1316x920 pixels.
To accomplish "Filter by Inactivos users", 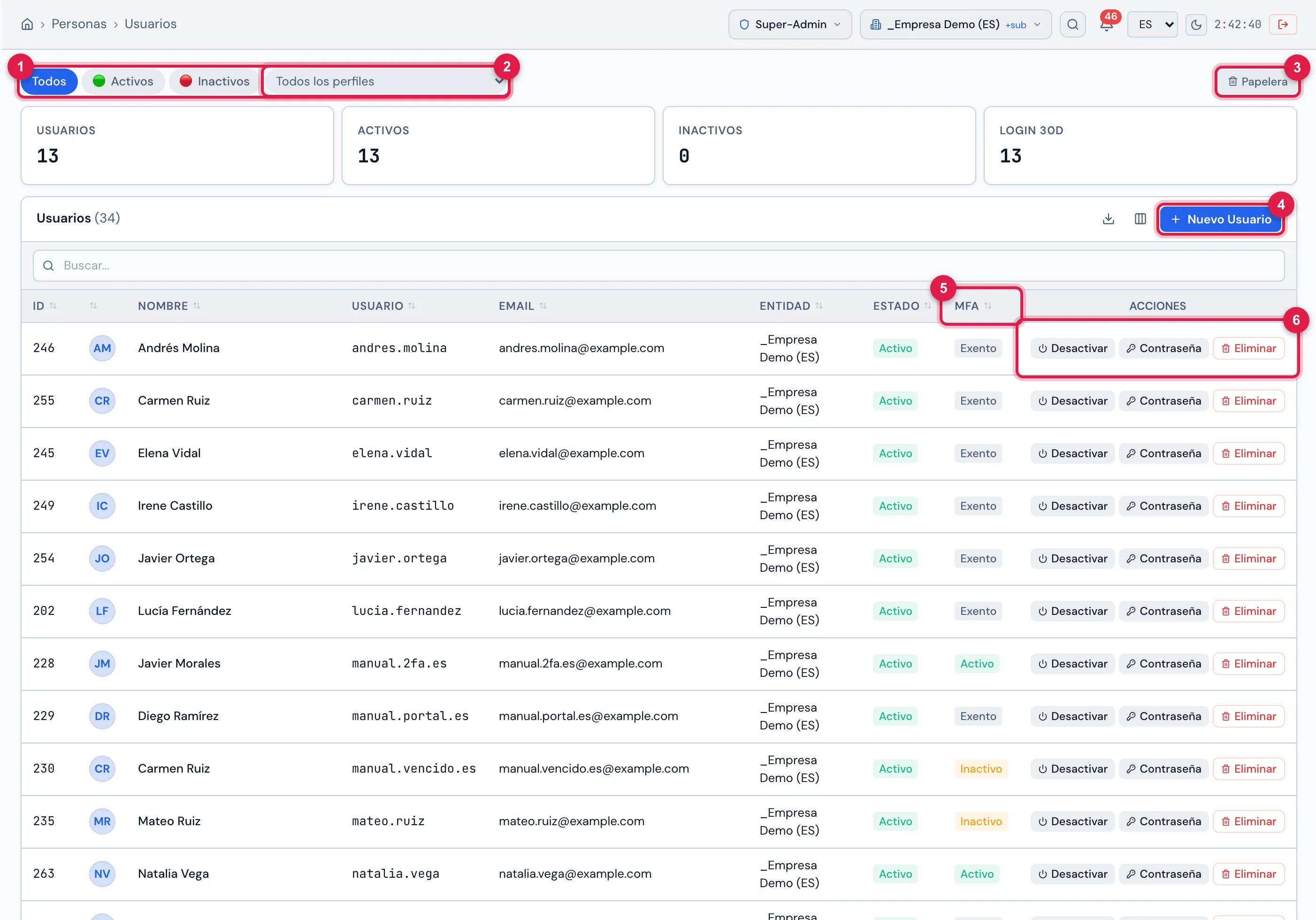I will (214, 81).
